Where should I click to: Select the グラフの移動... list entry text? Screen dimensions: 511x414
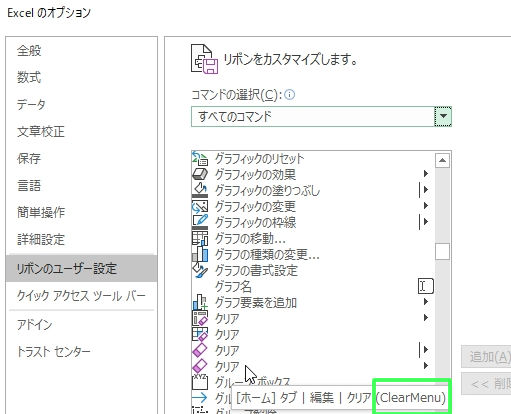[x=250, y=238]
